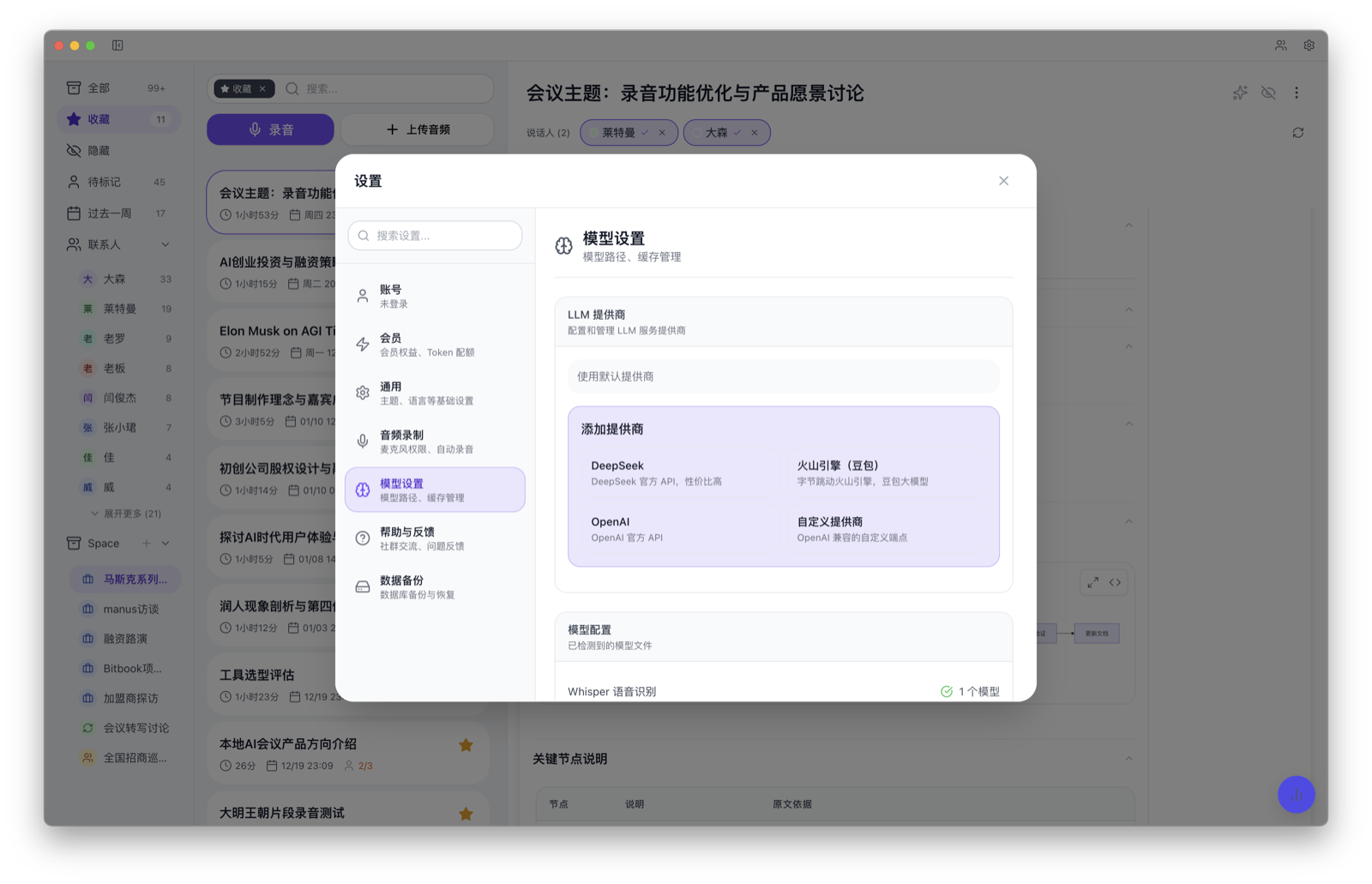Click the gear settings icon in title bar

click(x=1309, y=45)
